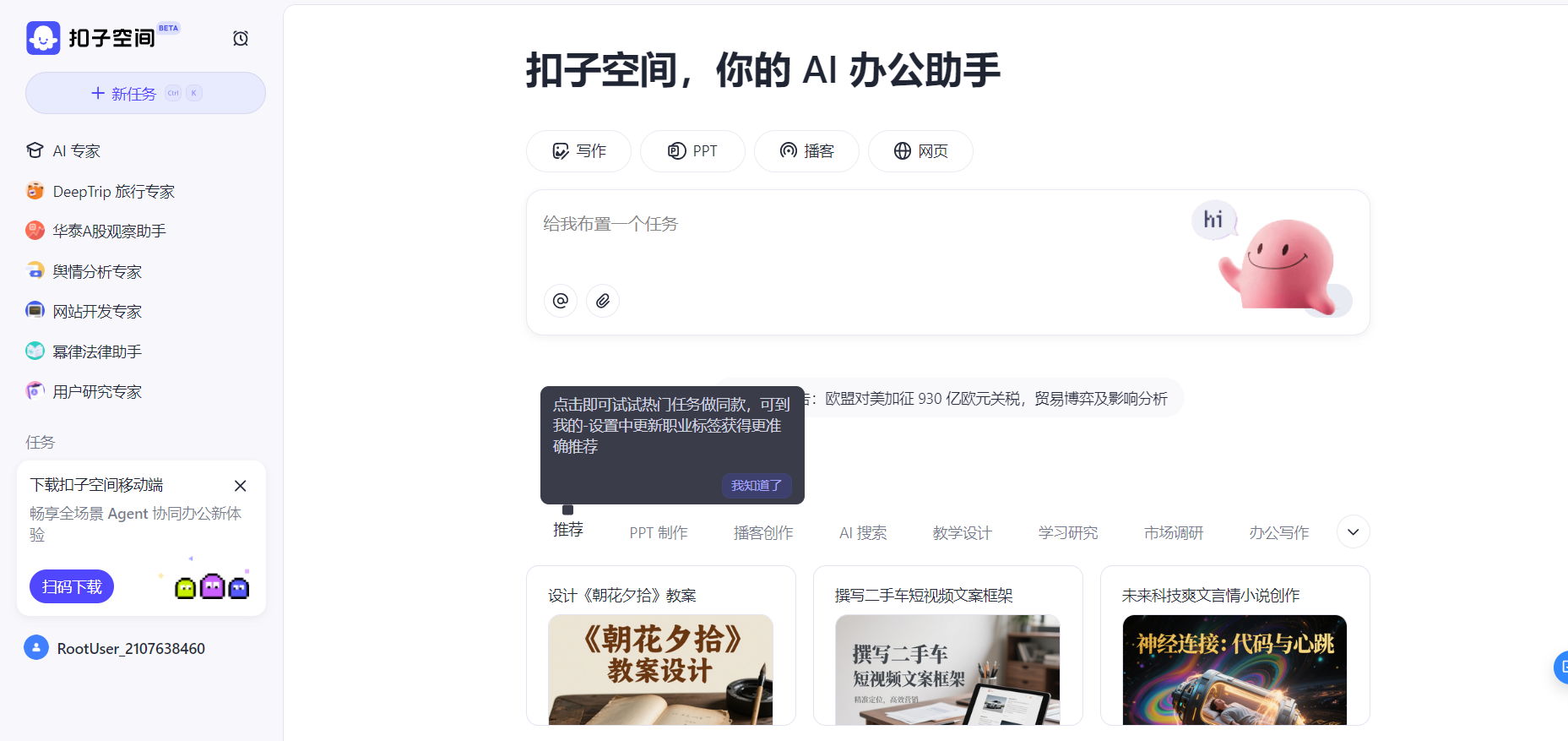Choose 幂律法律助手 from expert list
Viewport: 1568px width, 741px height.
[x=97, y=351]
